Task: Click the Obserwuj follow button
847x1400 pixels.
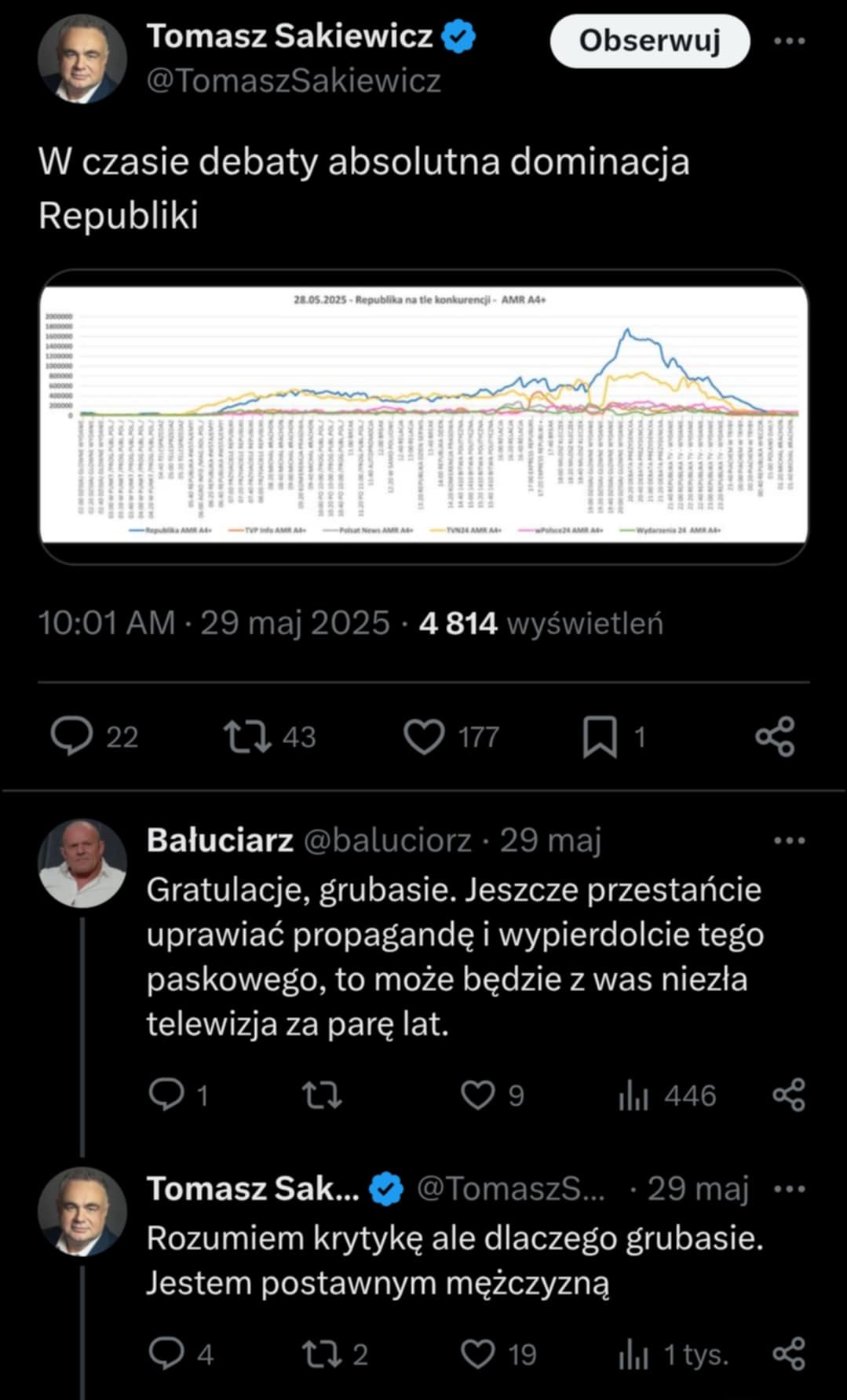Action: click(x=649, y=41)
